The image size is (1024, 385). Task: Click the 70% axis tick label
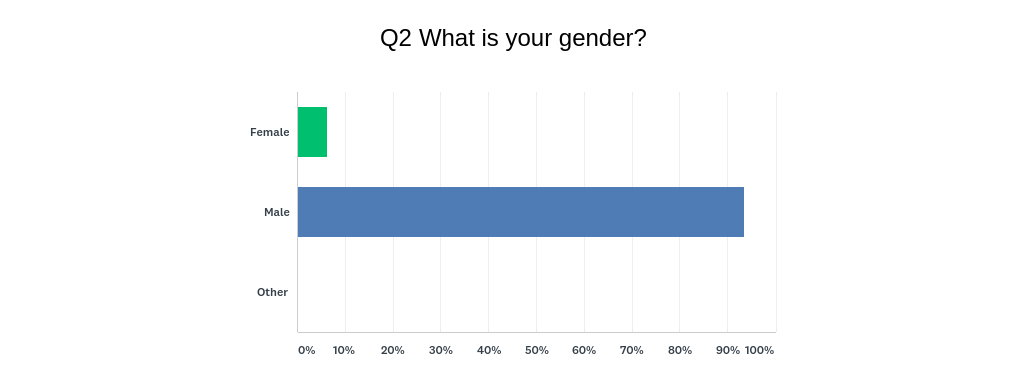click(632, 350)
